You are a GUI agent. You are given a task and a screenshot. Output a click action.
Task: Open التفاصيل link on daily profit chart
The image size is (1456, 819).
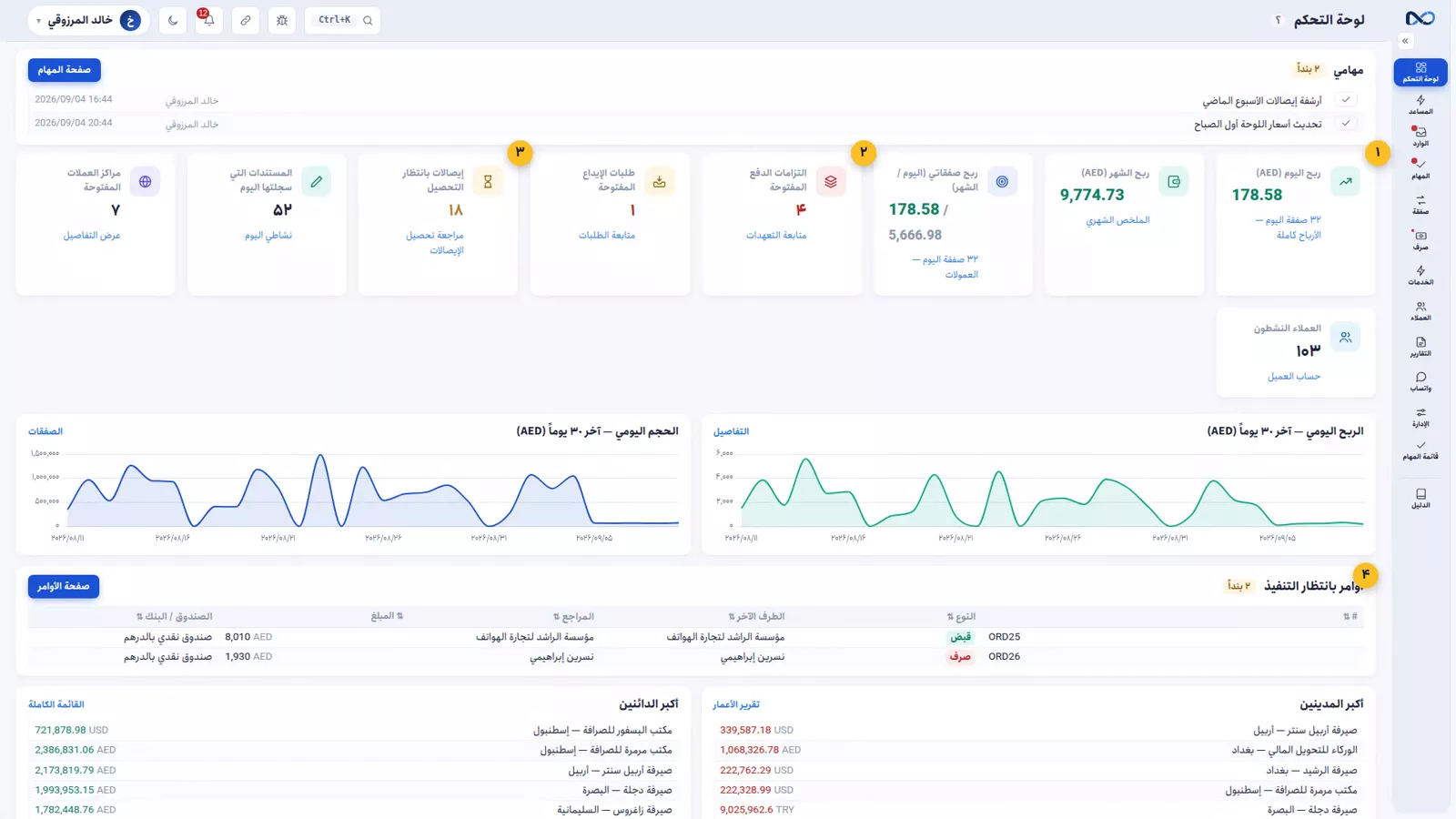coord(731,431)
